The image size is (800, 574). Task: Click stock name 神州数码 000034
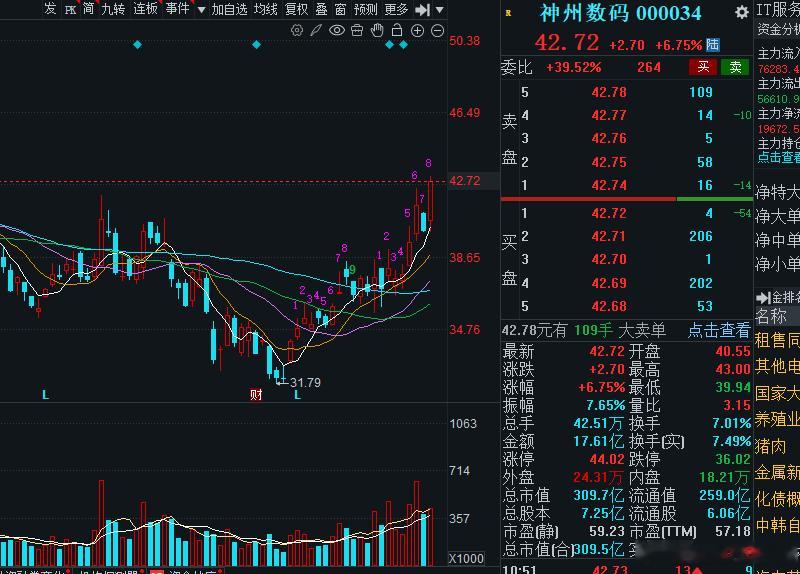(621, 13)
